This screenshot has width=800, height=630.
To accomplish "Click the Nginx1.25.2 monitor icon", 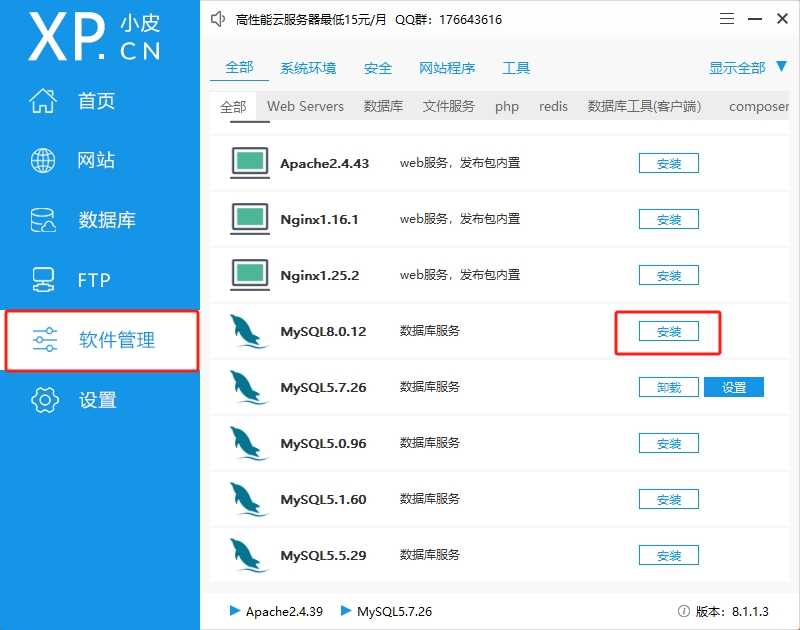I will coord(249,275).
